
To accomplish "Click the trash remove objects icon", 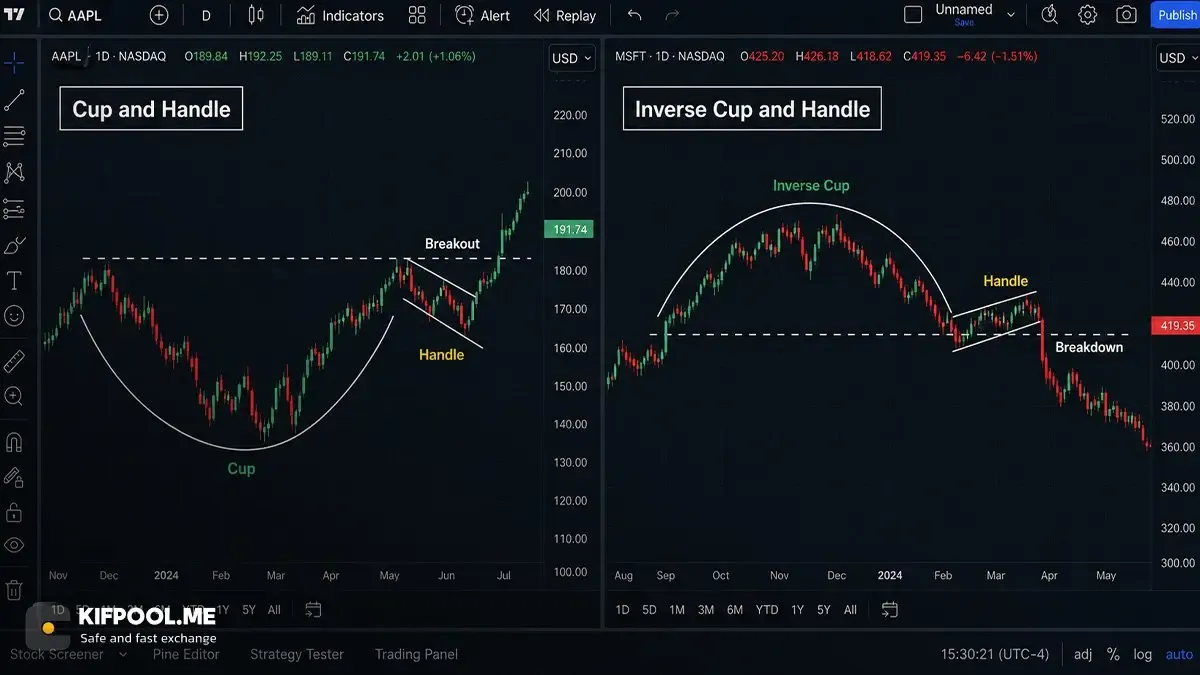I will click(14, 590).
